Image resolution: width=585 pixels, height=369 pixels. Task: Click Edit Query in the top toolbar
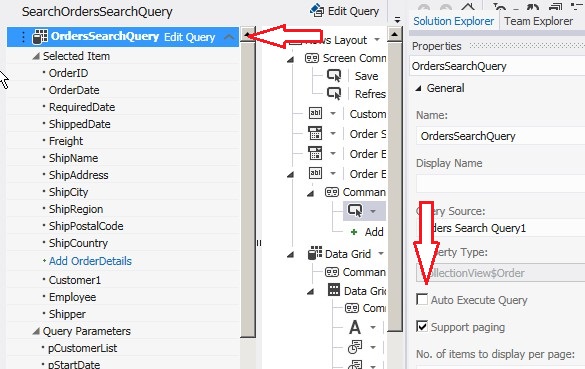[345, 11]
